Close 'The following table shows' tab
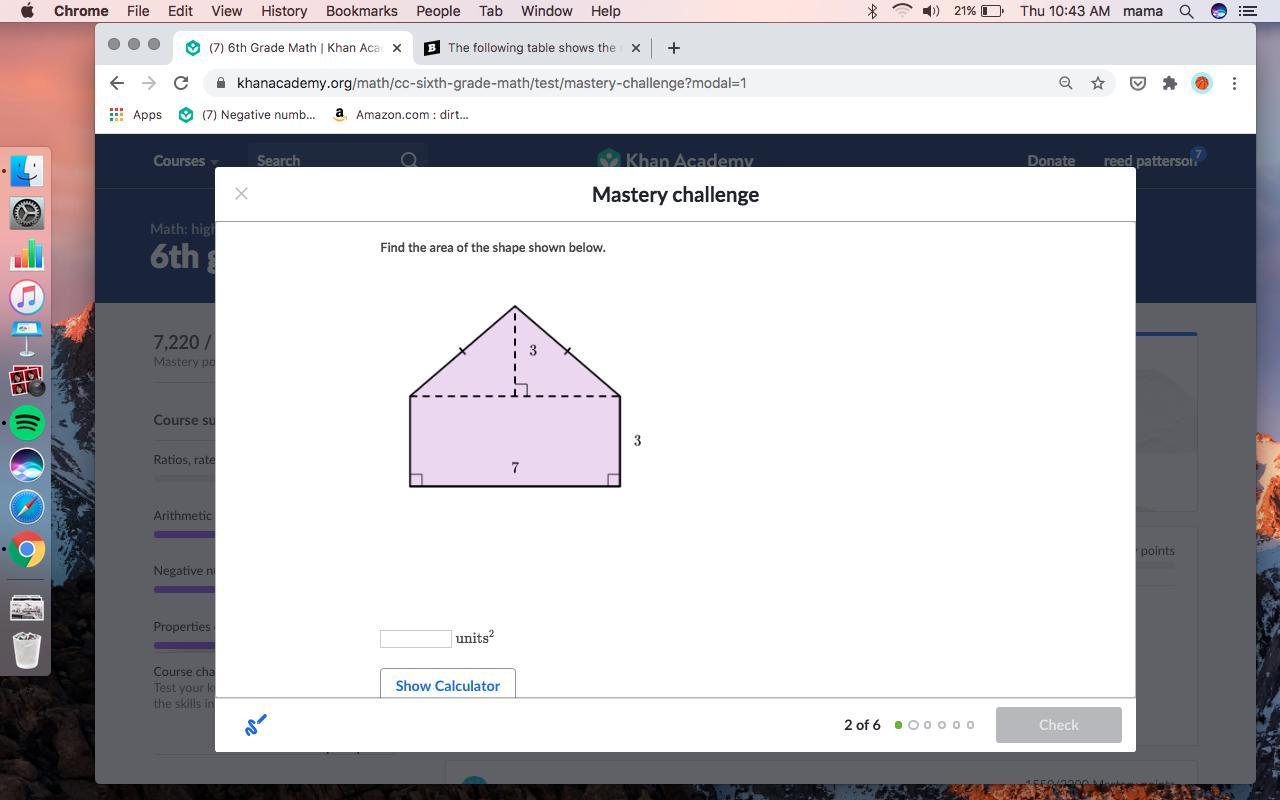 click(635, 47)
